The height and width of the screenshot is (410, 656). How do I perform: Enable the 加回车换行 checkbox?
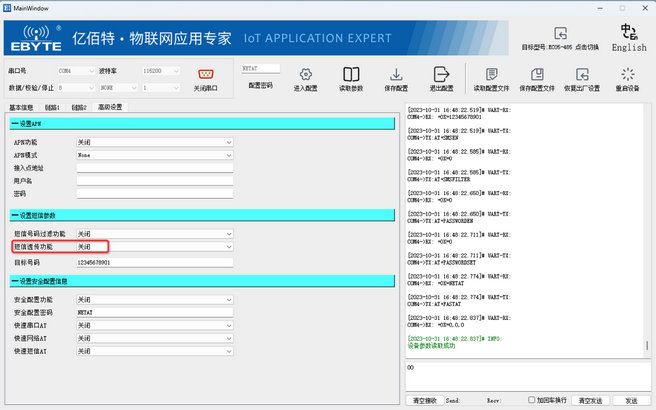click(529, 400)
